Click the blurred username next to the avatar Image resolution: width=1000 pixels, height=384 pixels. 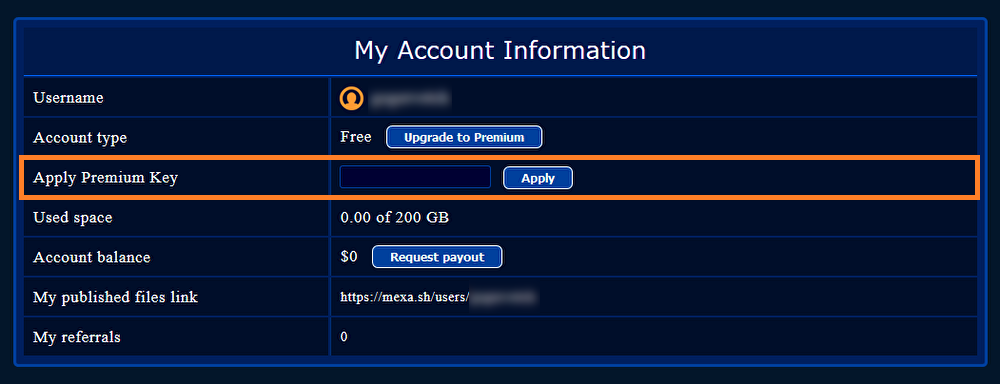(411, 98)
